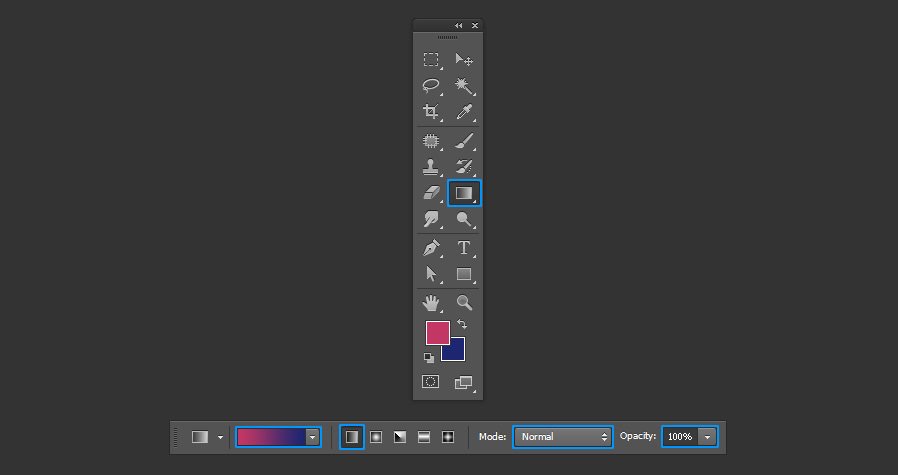Image resolution: width=898 pixels, height=475 pixels.
Task: Enable Diamond Gradient style
Action: point(448,437)
